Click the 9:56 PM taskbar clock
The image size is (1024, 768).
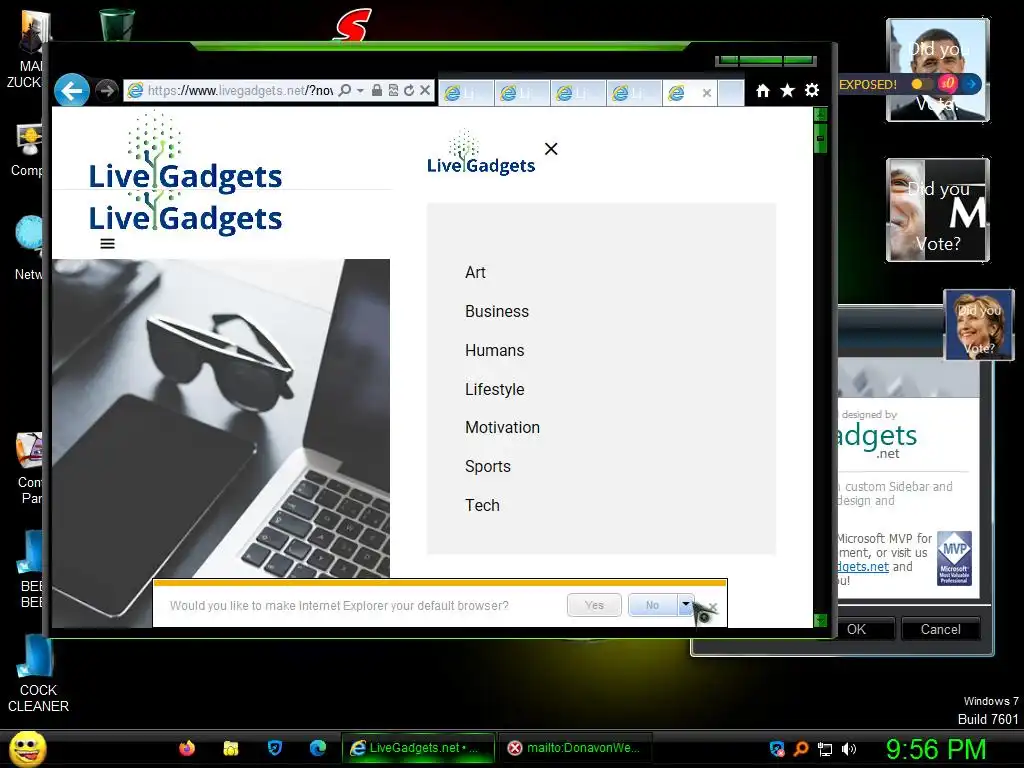click(936, 749)
